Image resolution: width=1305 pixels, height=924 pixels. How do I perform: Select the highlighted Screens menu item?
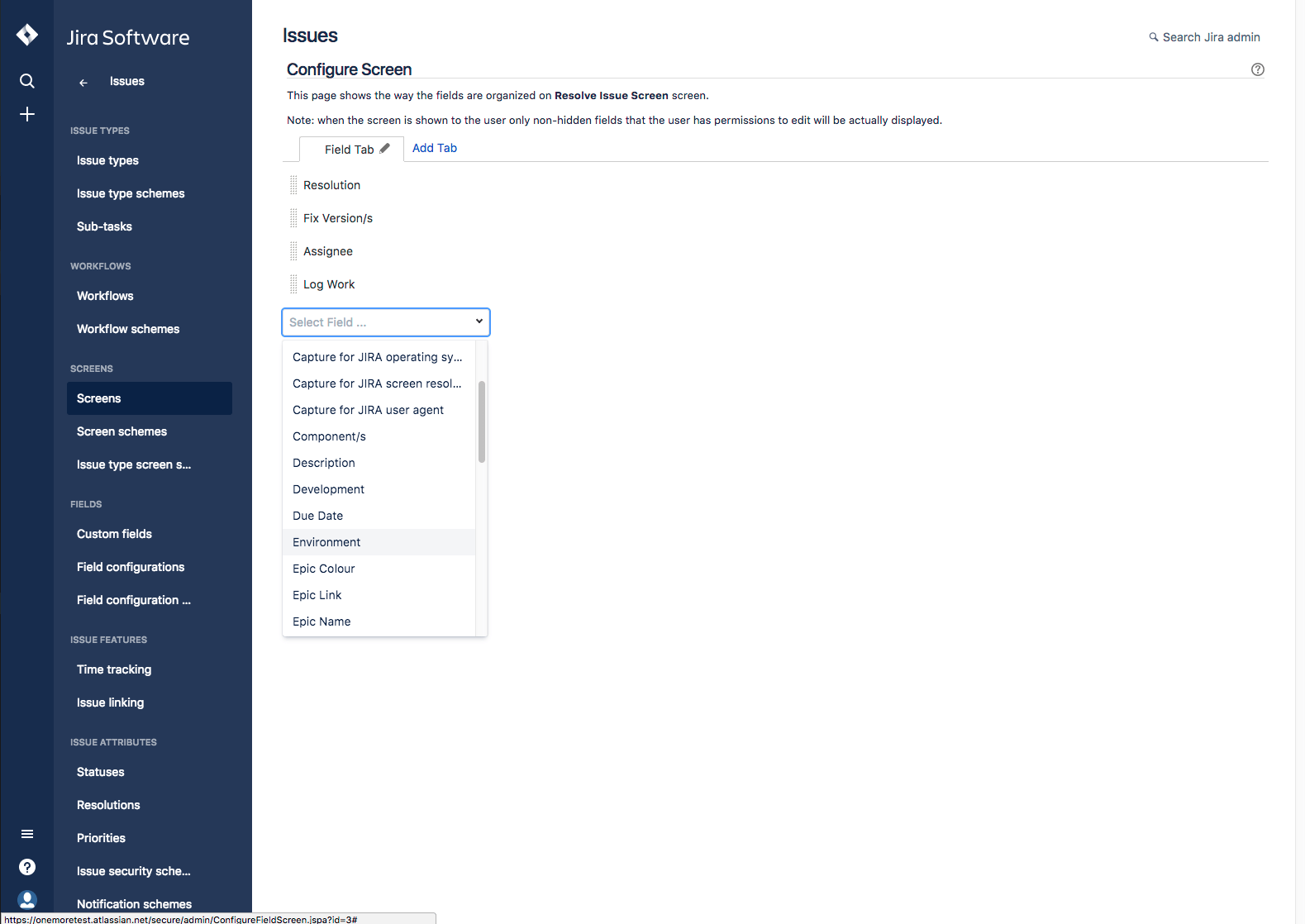150,398
